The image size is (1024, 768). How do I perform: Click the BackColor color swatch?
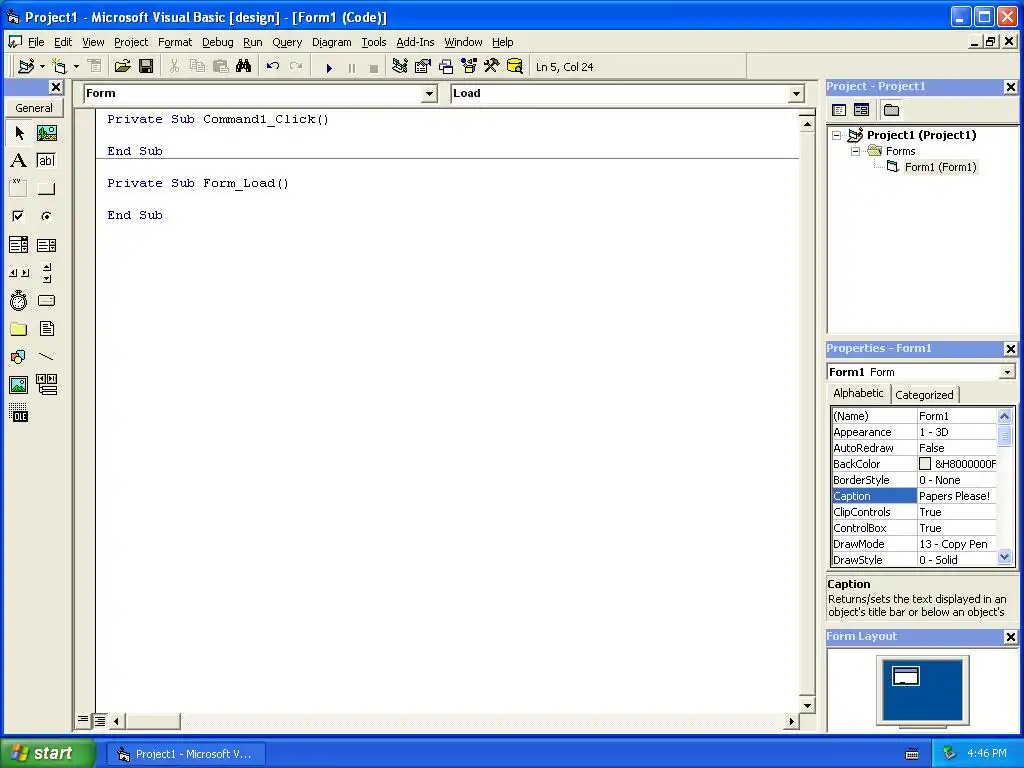coord(925,464)
